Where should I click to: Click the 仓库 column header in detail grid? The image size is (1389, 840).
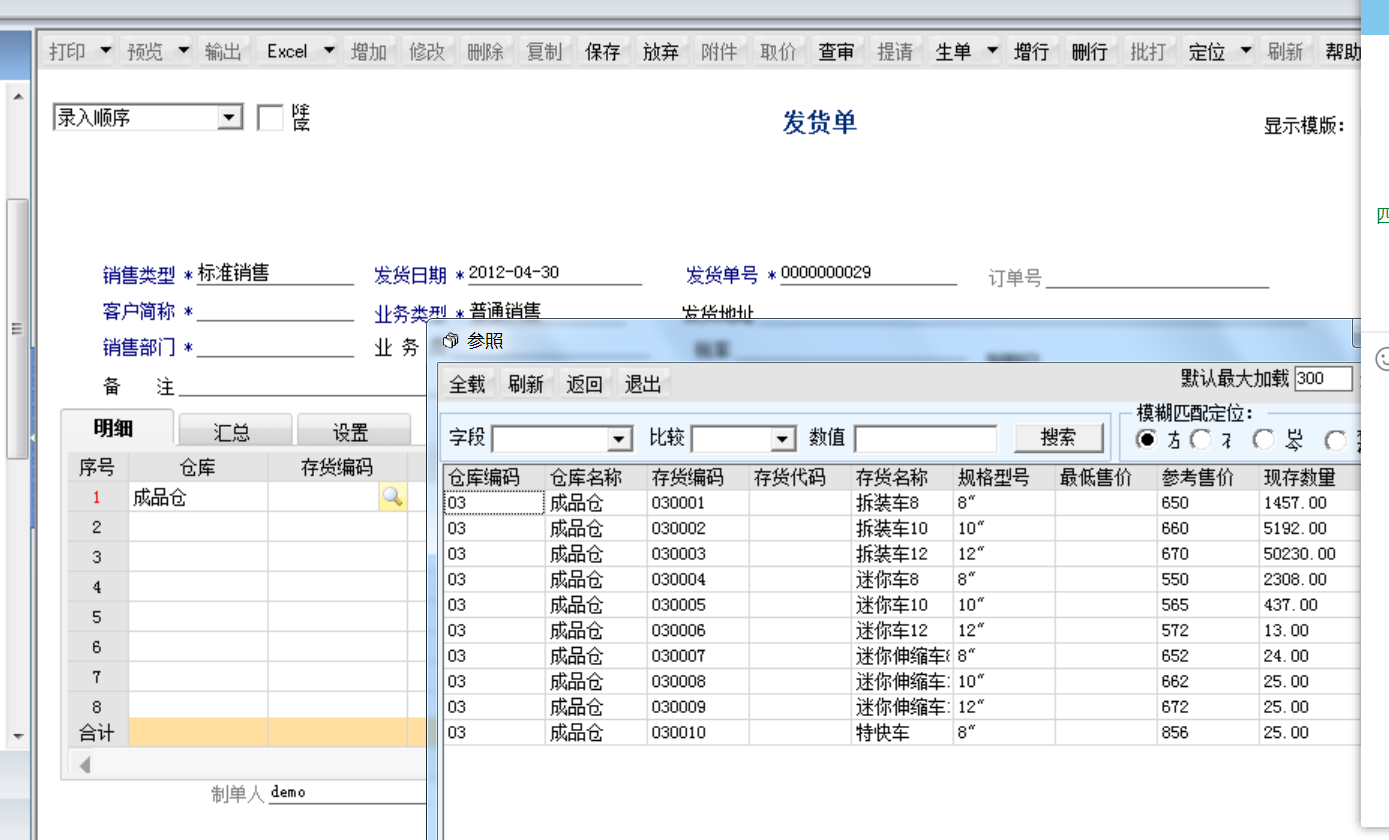pos(198,467)
